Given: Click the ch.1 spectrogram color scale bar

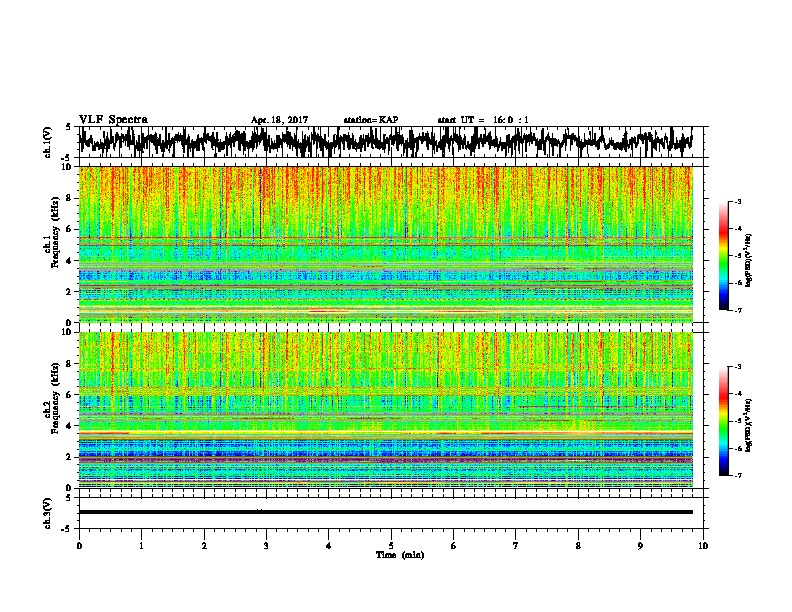Looking at the screenshot, I should pos(723,256).
